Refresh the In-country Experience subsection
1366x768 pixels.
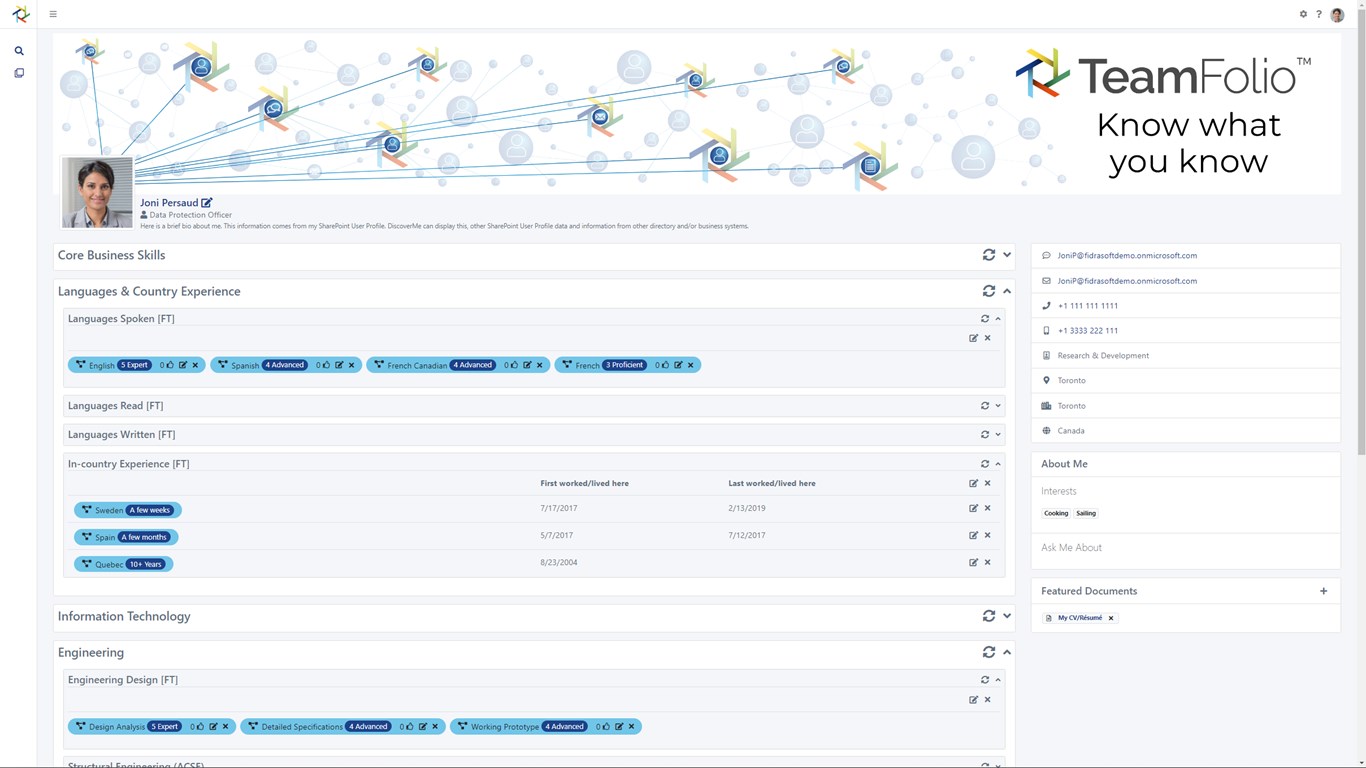point(985,464)
